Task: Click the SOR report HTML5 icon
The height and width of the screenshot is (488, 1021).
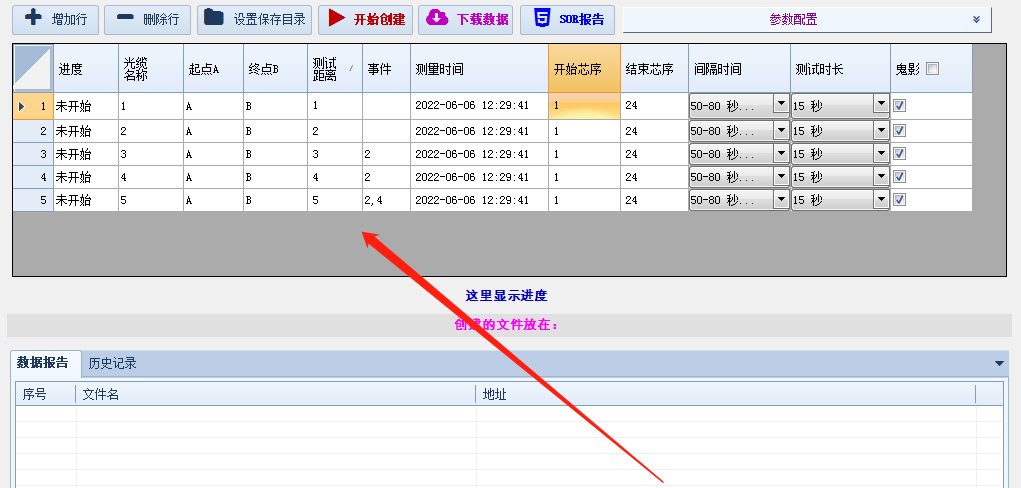Action: (541, 18)
